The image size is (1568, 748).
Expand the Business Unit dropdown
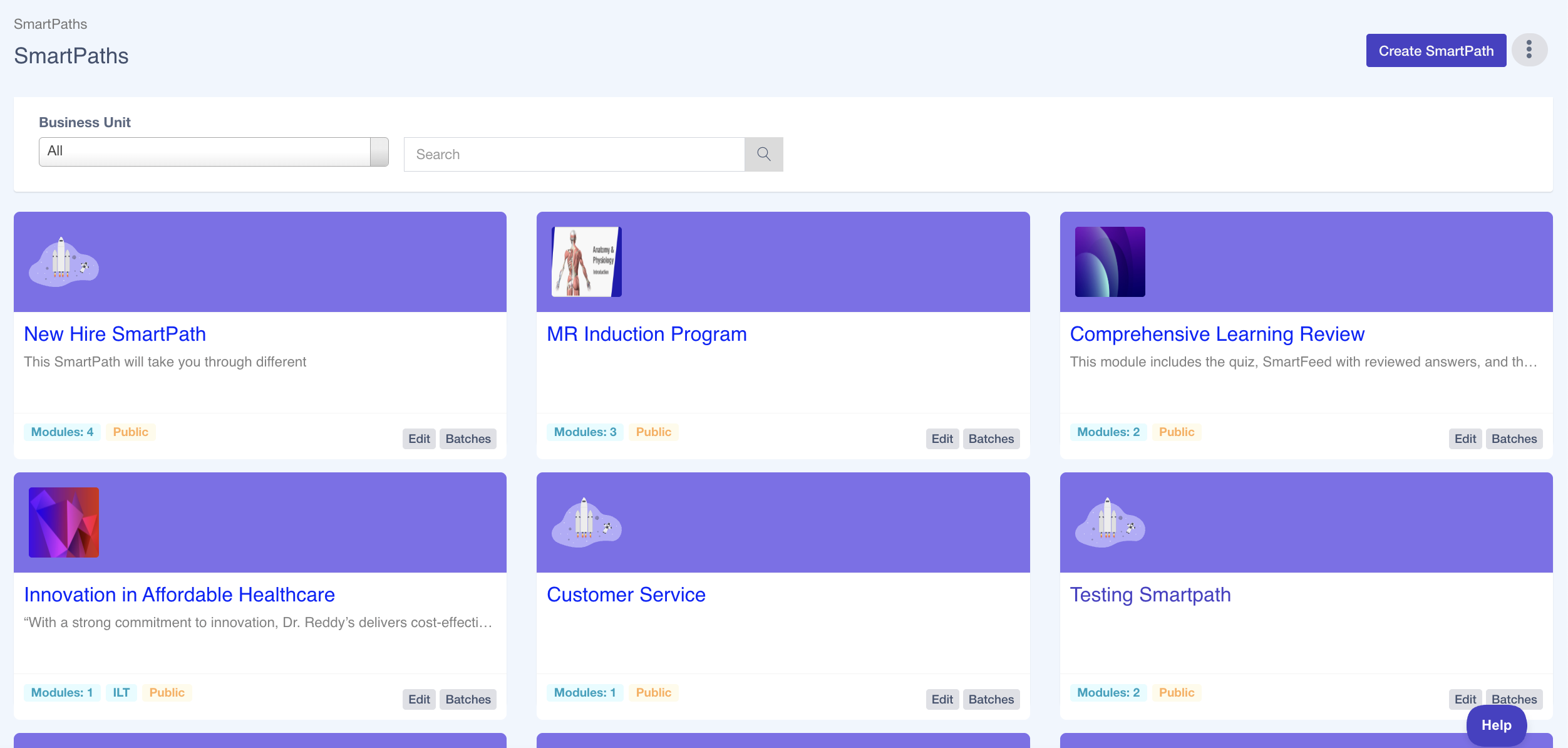tap(205, 152)
